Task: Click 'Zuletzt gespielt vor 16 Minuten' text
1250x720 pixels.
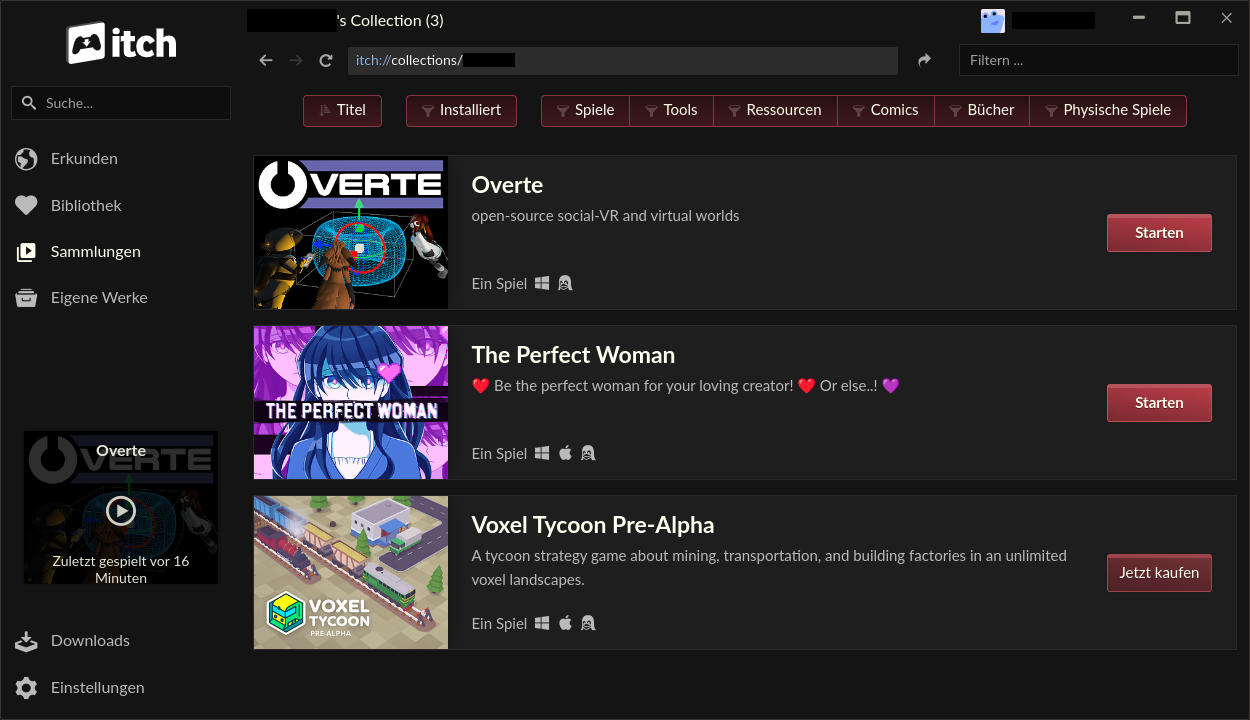Action: 121,570
